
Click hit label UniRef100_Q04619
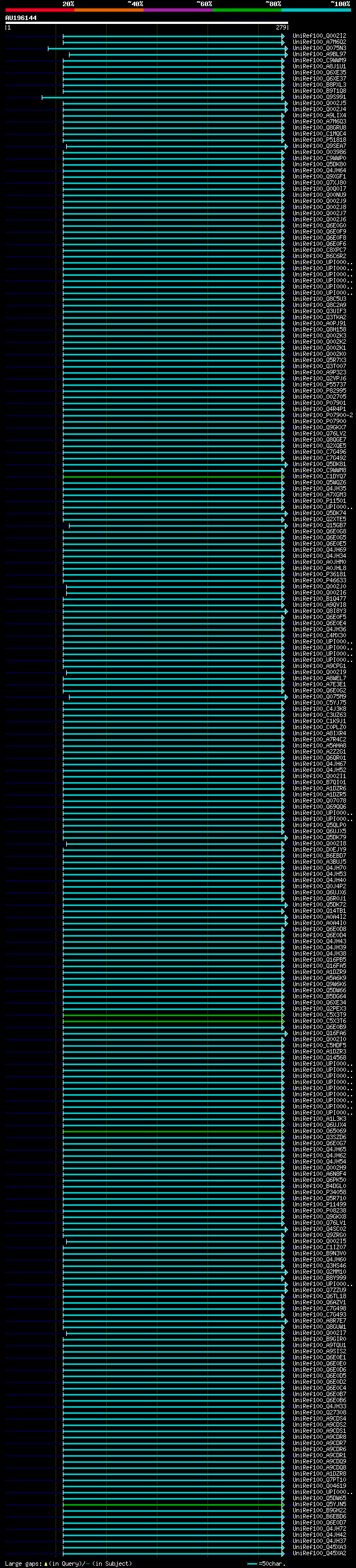[319, 1486]
